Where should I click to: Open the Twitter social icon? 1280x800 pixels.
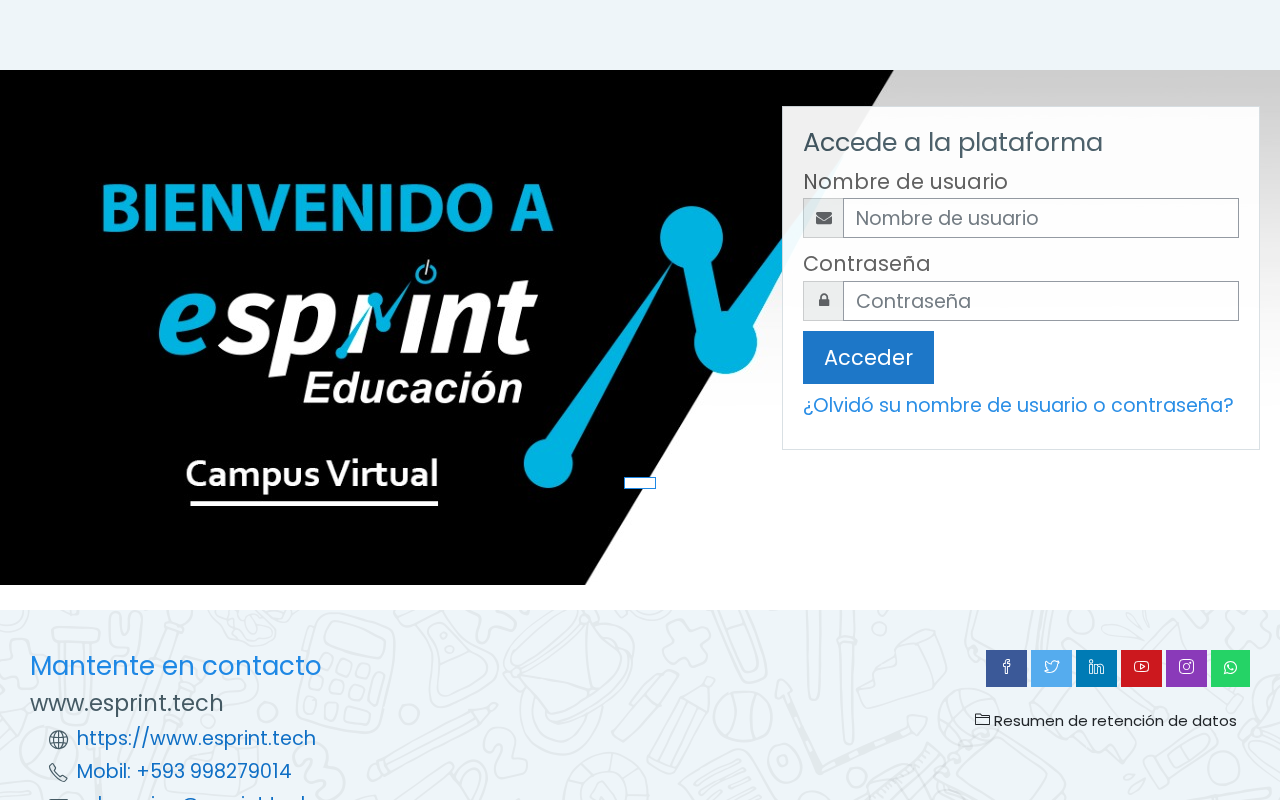tap(1051, 668)
